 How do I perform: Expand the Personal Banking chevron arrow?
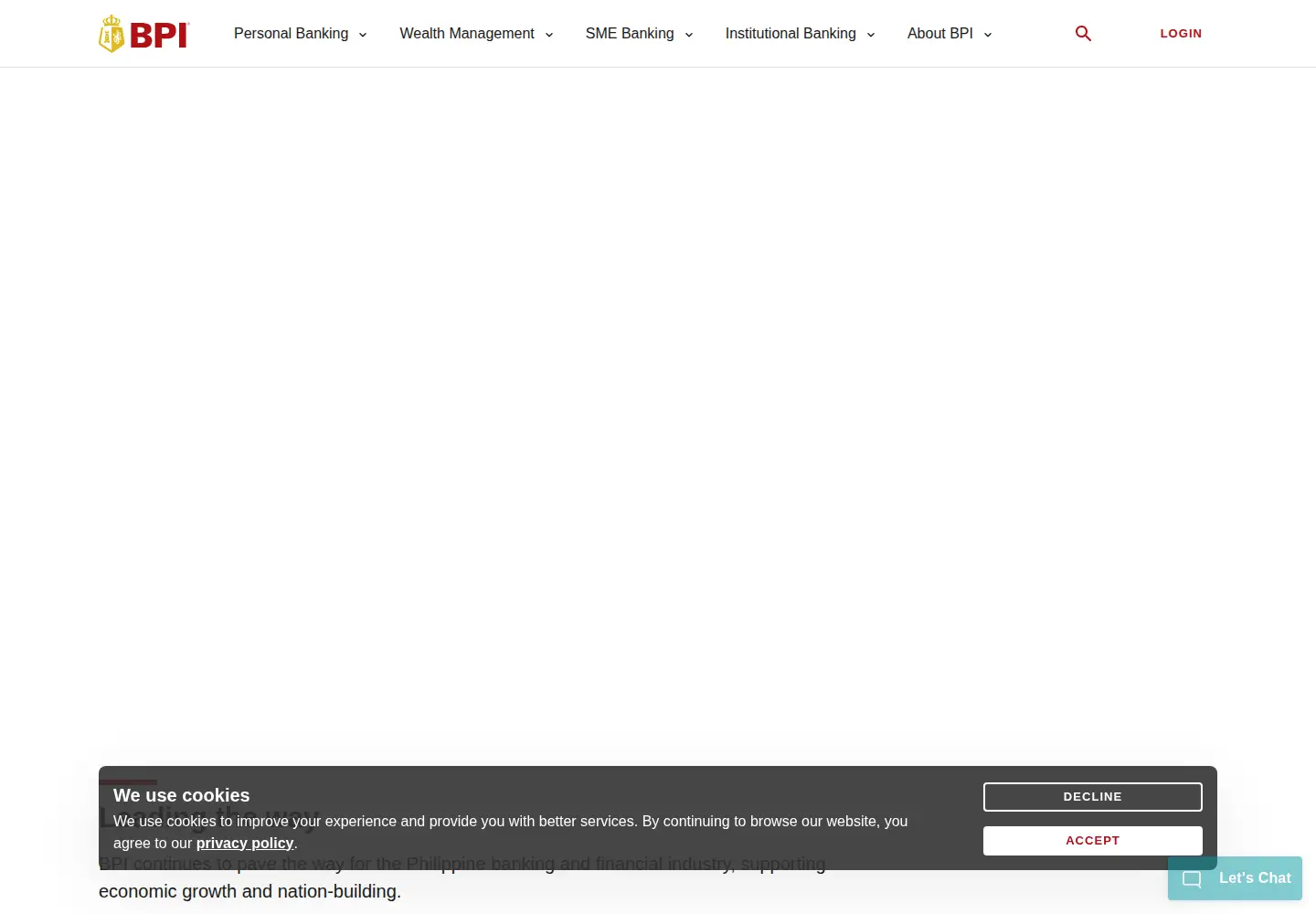(363, 35)
